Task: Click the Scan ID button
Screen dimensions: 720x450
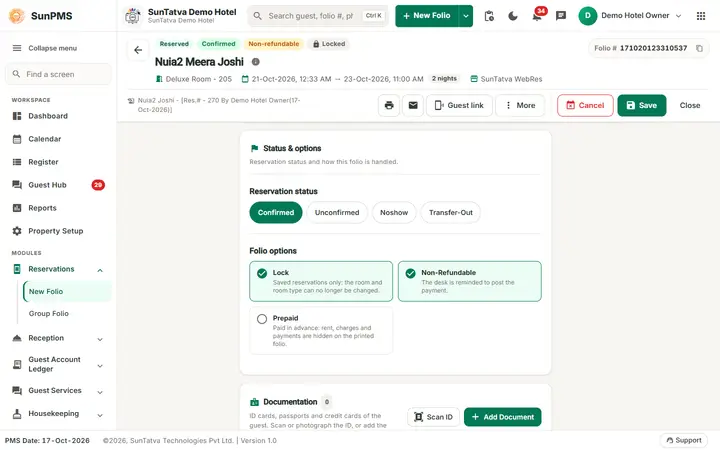Action: pos(433,417)
